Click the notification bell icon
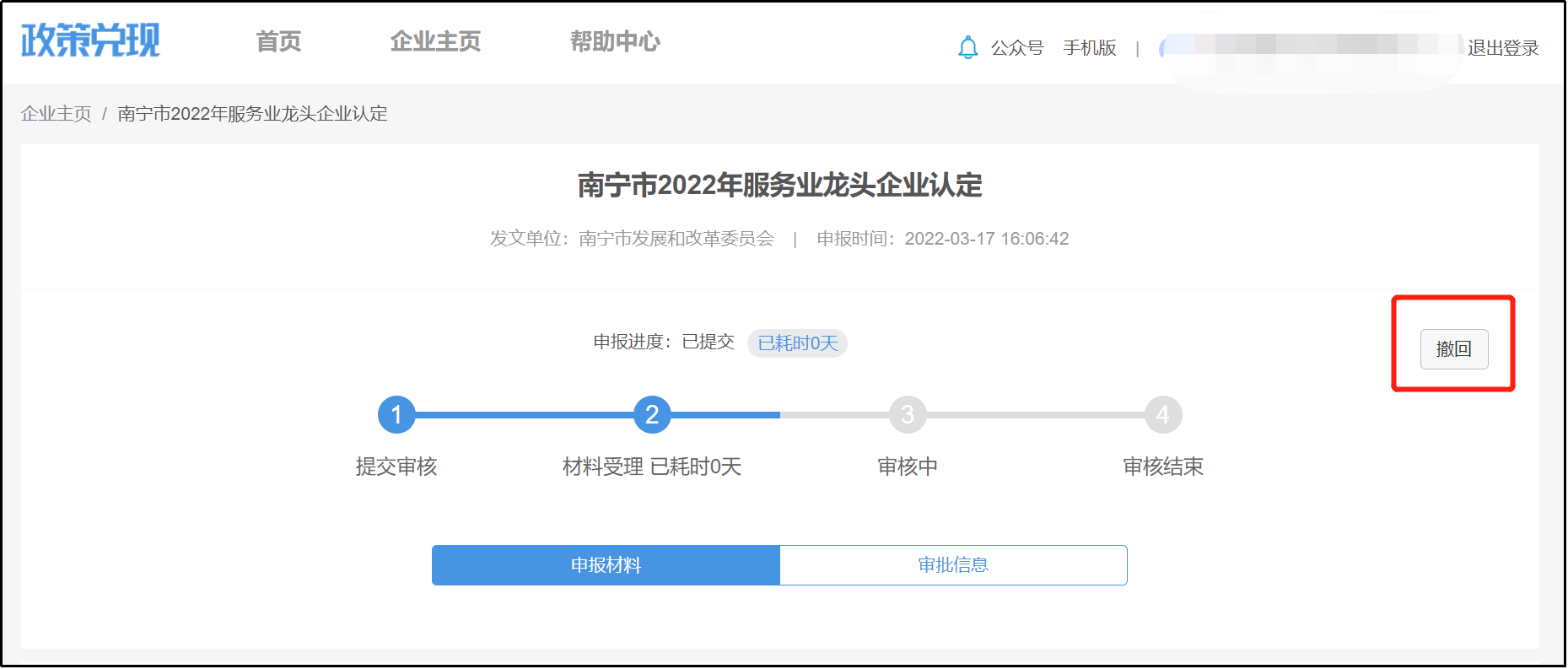 coord(967,47)
